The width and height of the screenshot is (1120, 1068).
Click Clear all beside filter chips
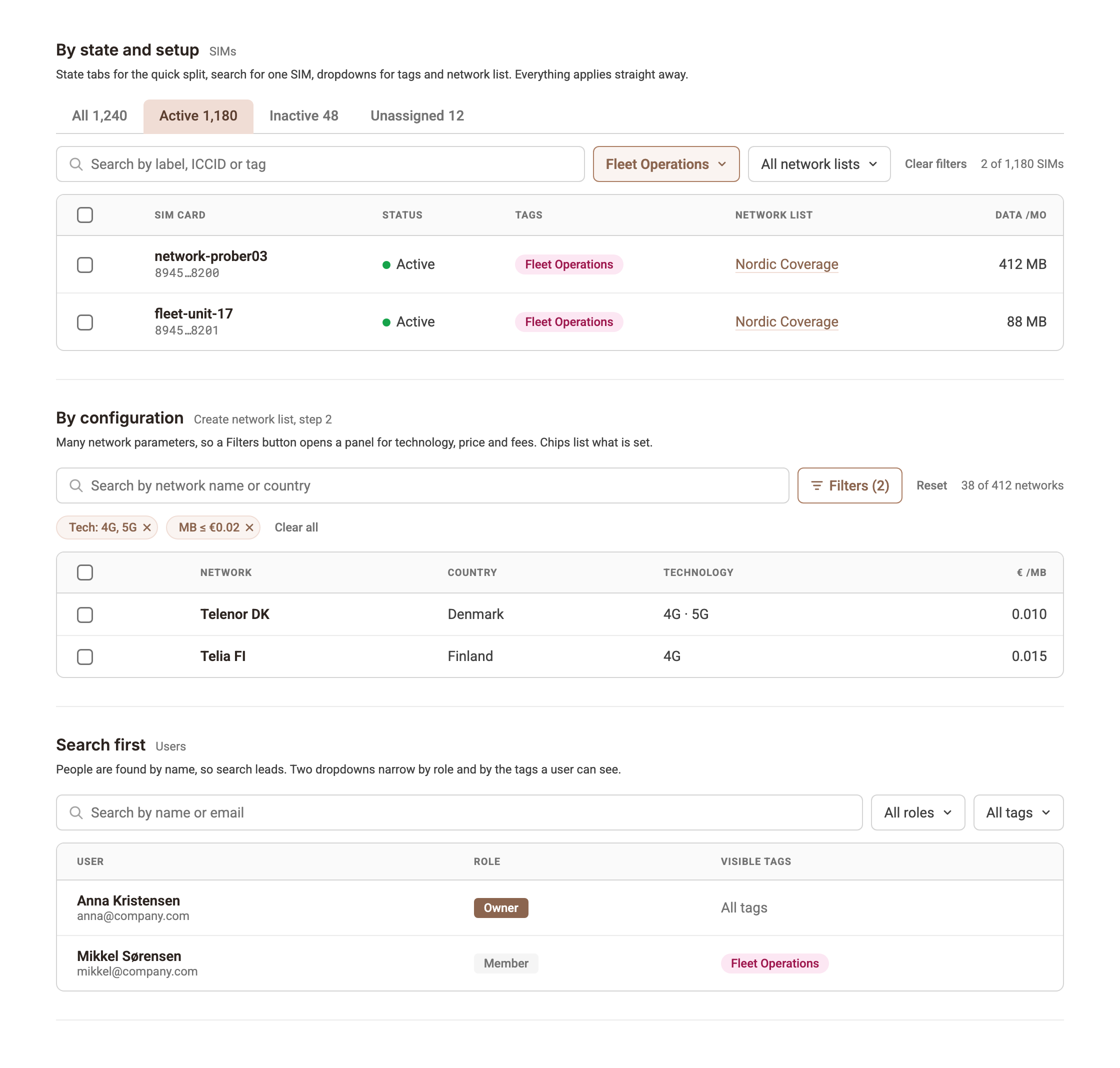(296, 527)
